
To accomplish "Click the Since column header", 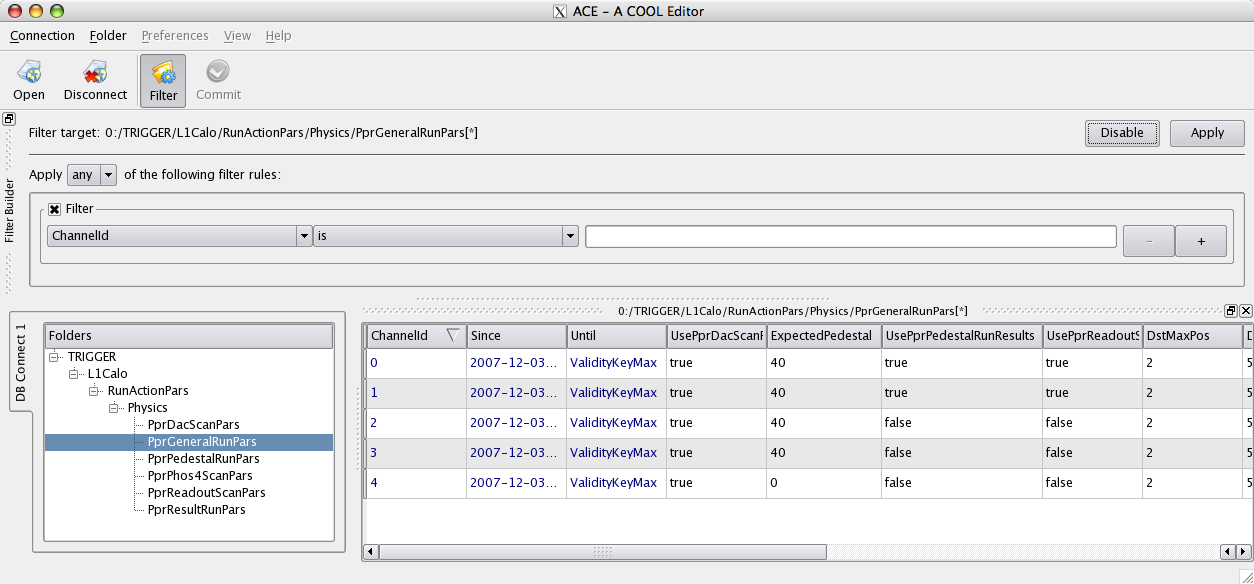I will (x=516, y=336).
